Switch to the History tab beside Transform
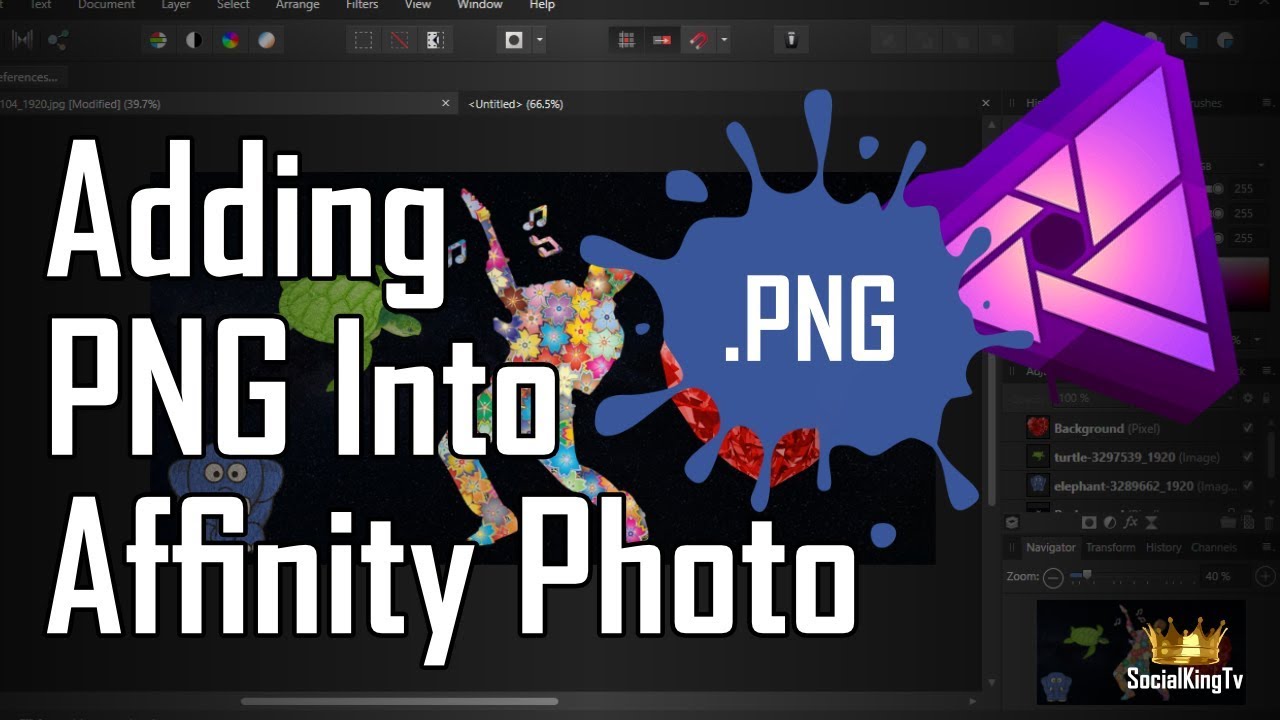1280x720 pixels. point(1163,547)
